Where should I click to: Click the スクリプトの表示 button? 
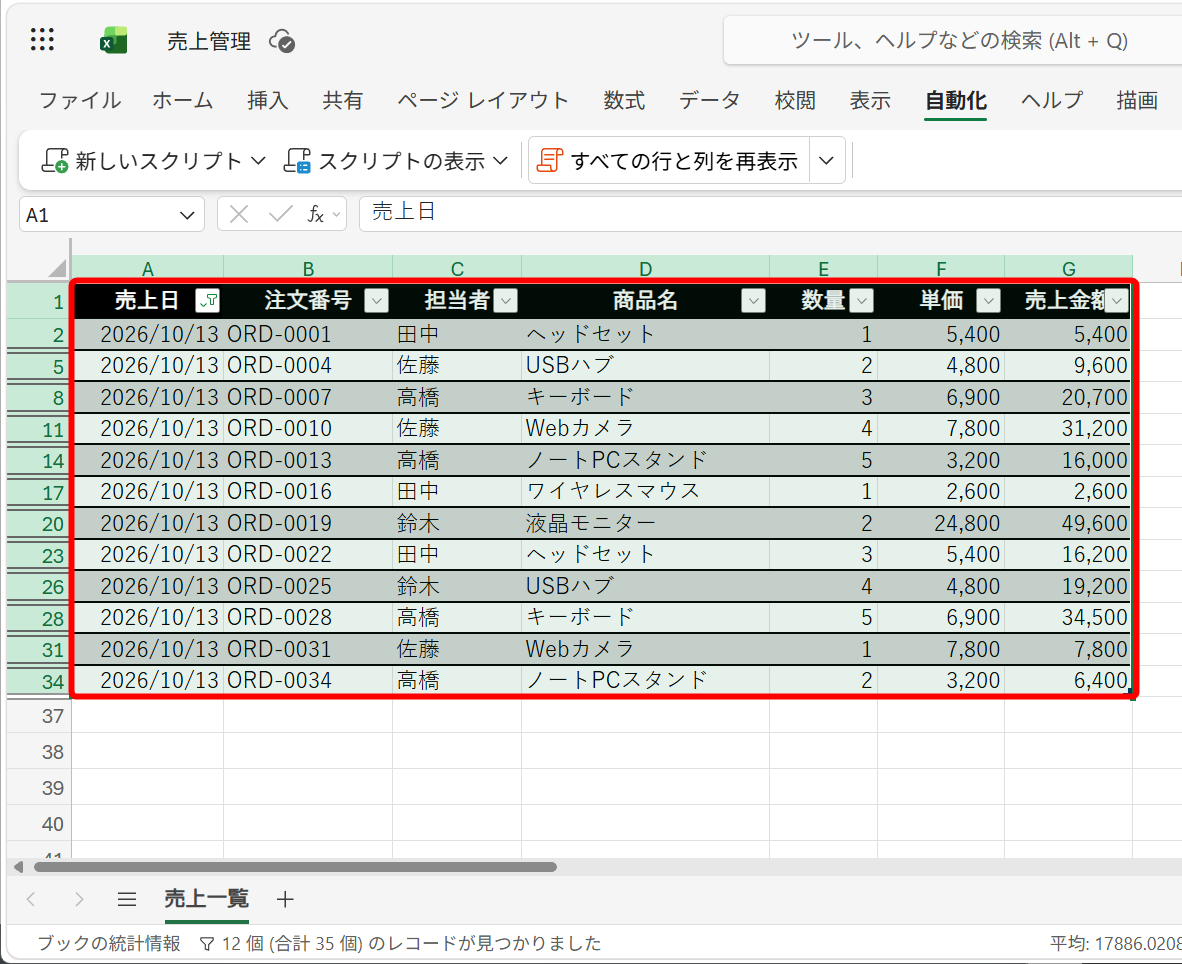pos(384,161)
